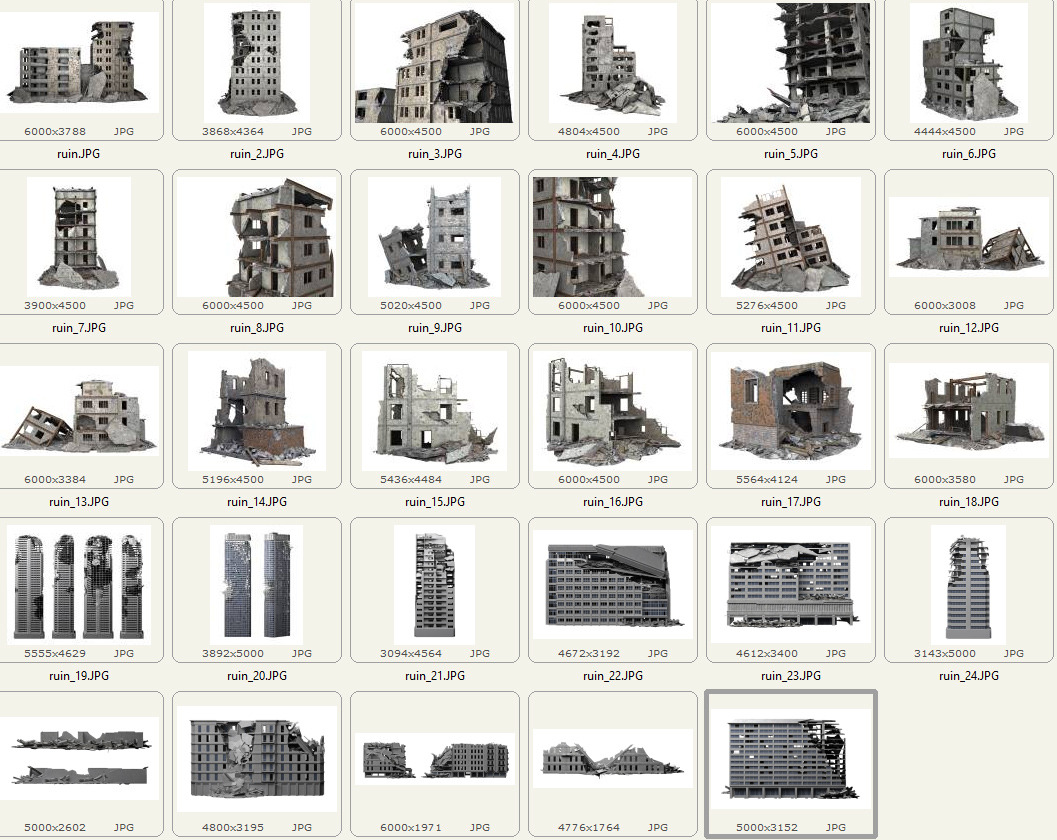Select the ruin_20.JPG twin skyscrapers thumbnail

tap(257, 584)
